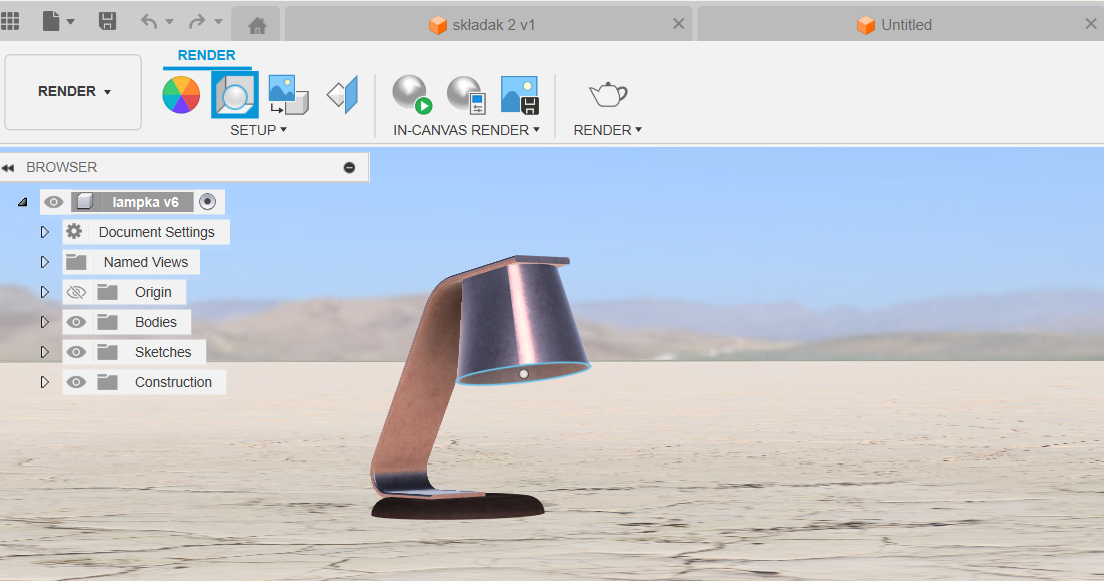Expand the Bodies node
Image resolution: width=1104 pixels, height=581 pixels.
[x=44, y=322]
